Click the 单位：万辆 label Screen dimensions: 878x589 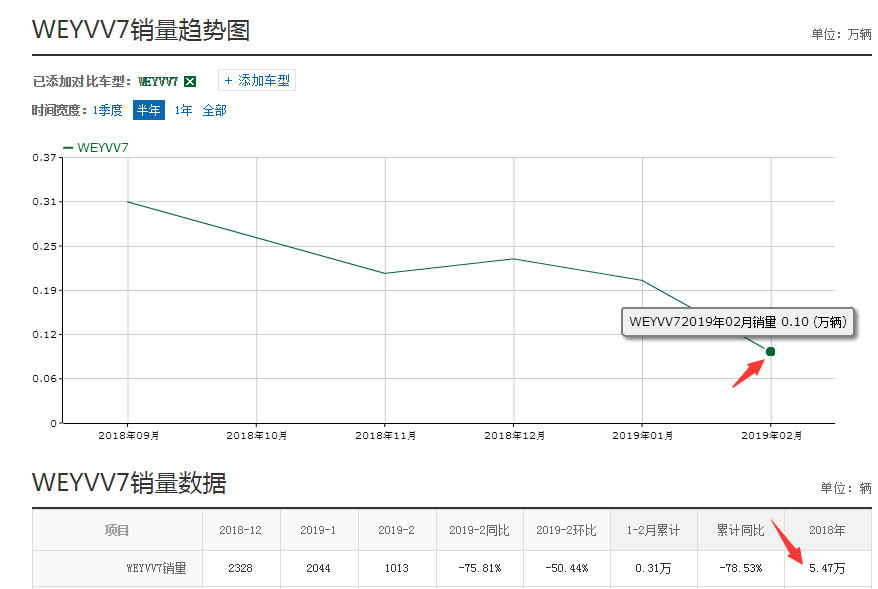(x=841, y=34)
